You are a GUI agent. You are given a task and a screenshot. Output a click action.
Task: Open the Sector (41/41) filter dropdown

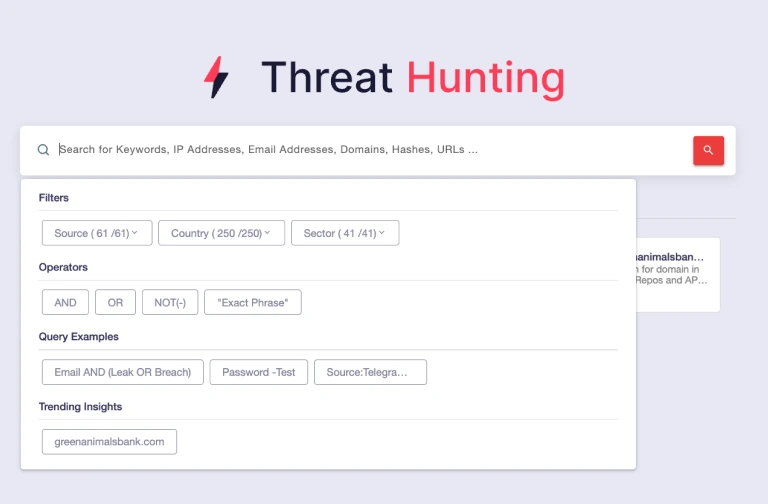[x=345, y=233]
